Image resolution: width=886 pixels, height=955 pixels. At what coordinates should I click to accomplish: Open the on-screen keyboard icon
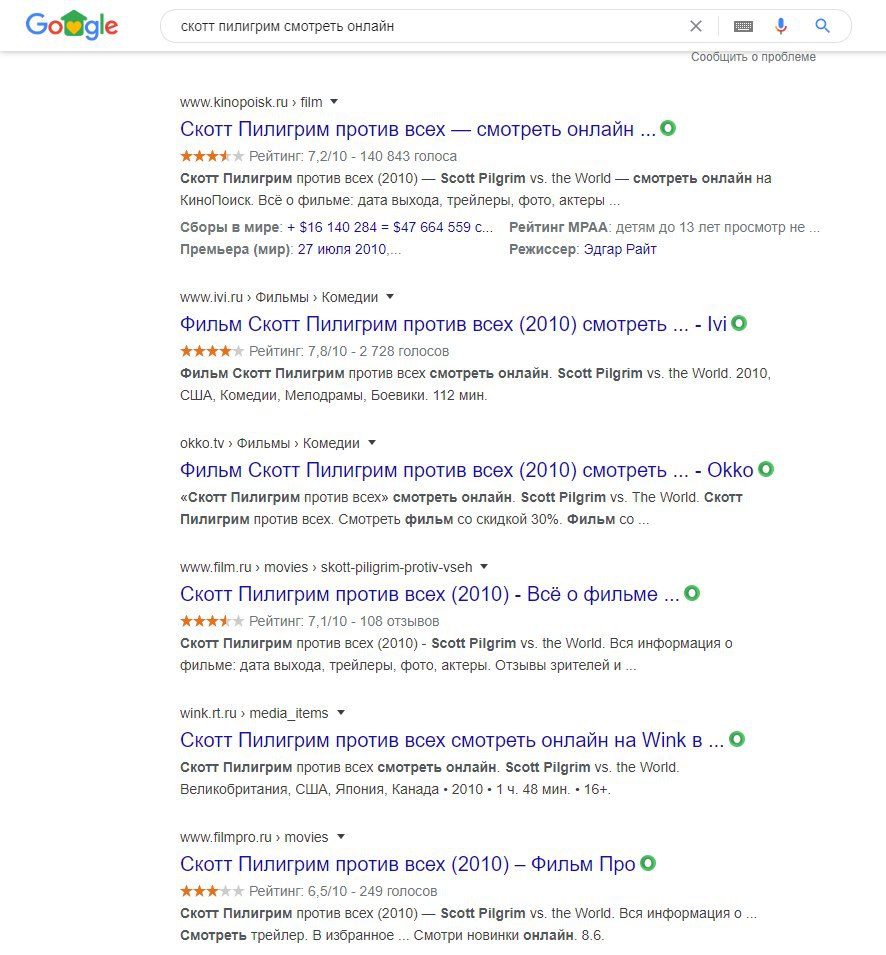click(743, 26)
